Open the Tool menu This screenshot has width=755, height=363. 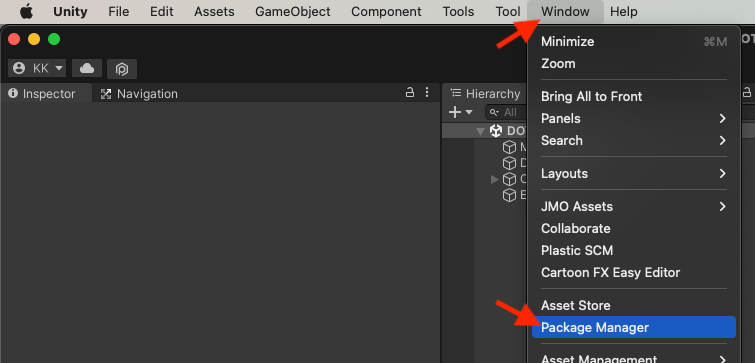[x=508, y=12]
